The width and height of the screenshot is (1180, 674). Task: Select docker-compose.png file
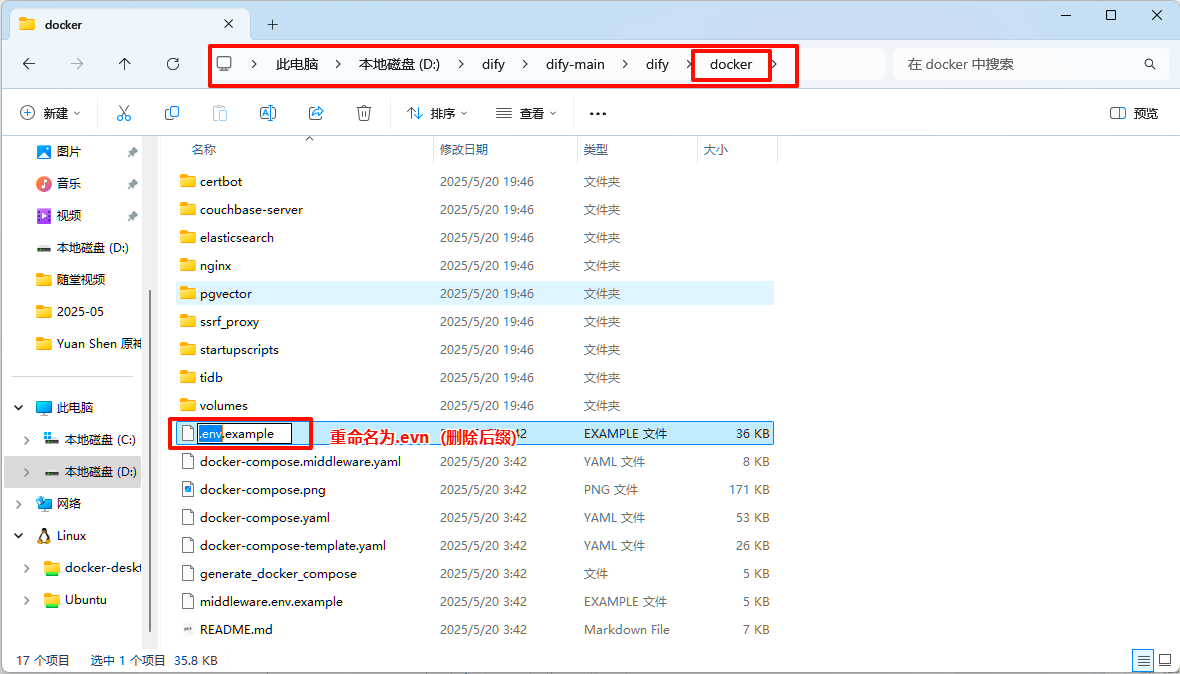[x=475, y=489]
